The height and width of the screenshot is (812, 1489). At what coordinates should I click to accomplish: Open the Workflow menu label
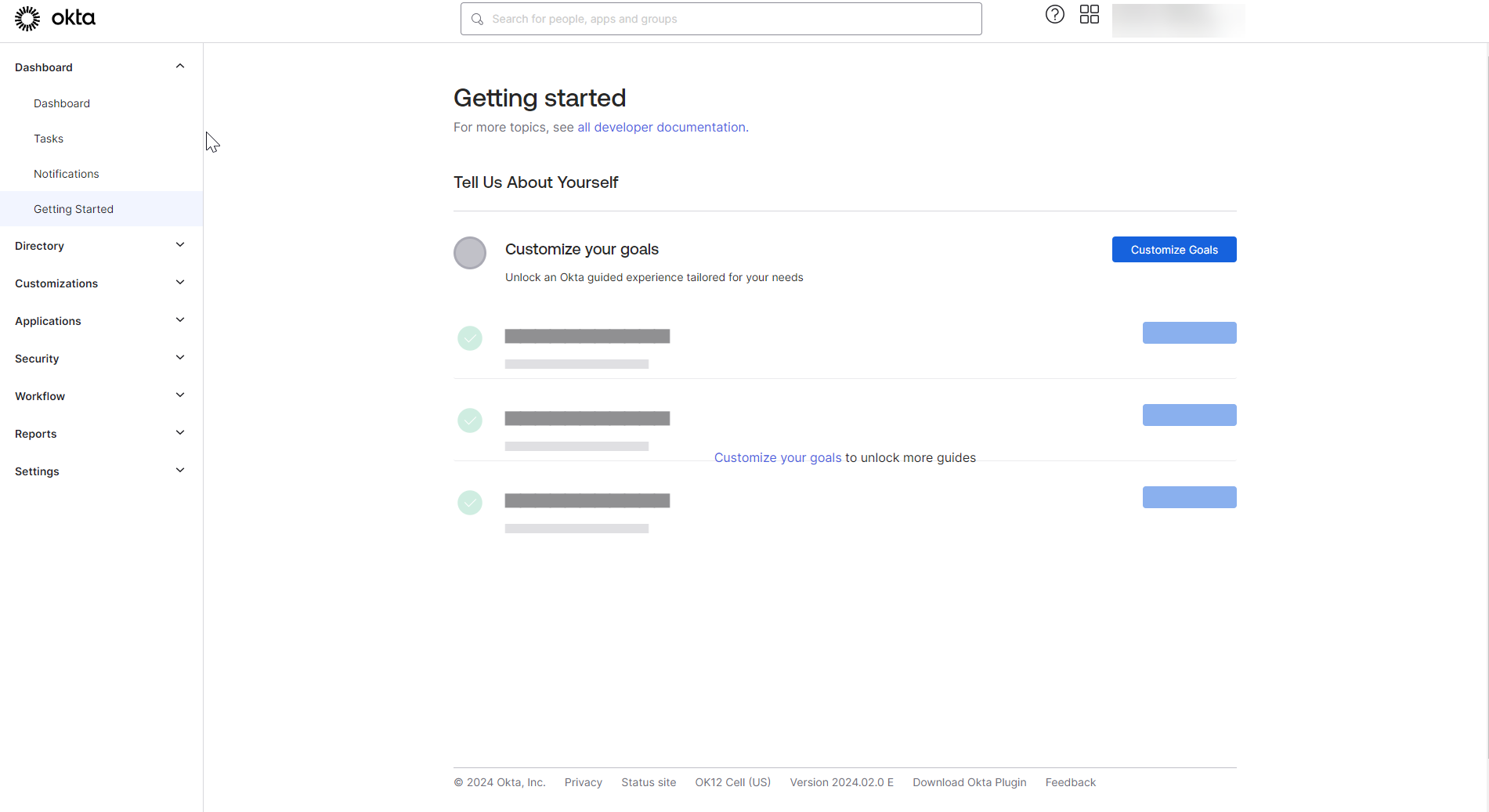40,396
